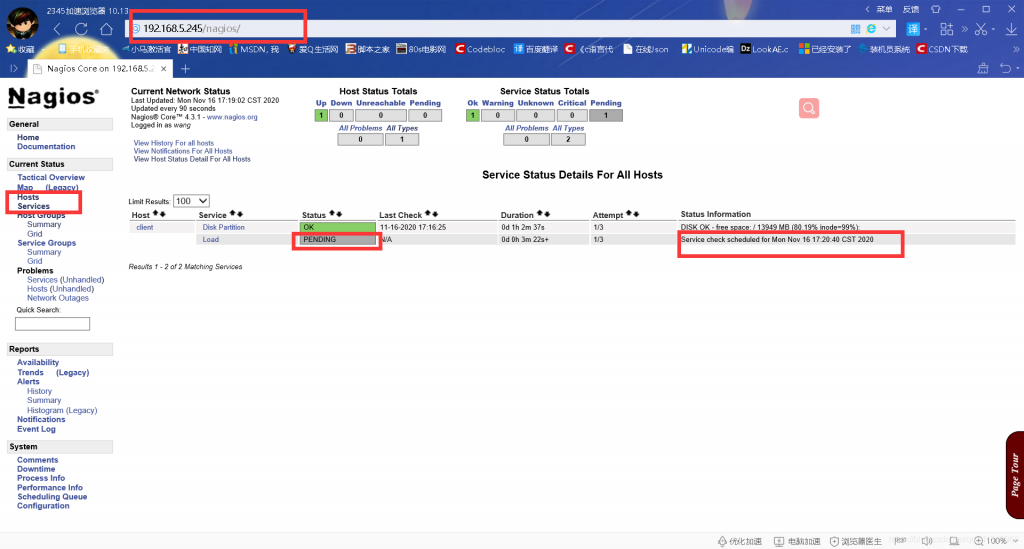Click the zoom 100% magnifier icon
Image resolution: width=1024 pixels, height=549 pixels.
(x=976, y=540)
